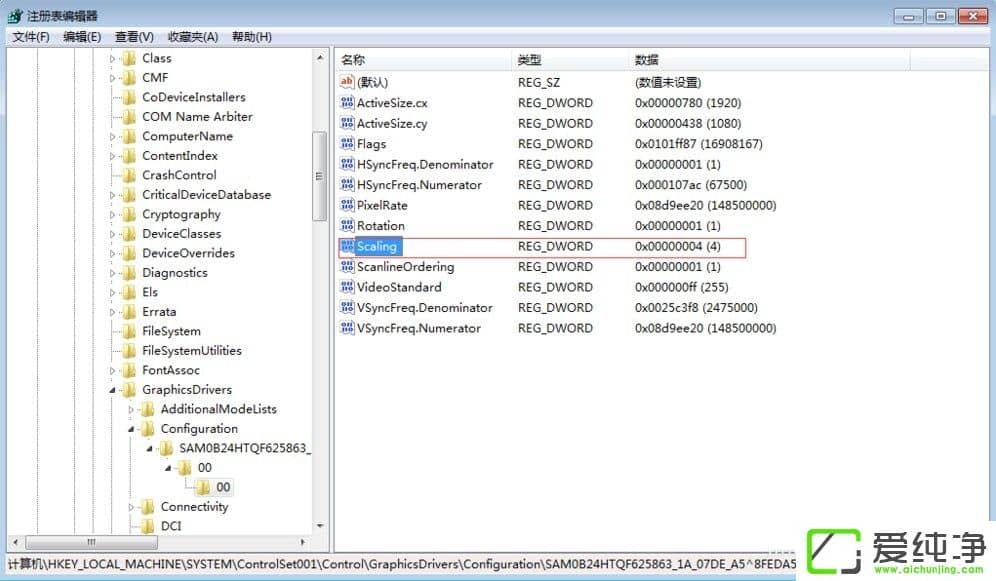The height and width of the screenshot is (581, 996).
Task: Select the GraphicsDrivers folder icon
Action: [129, 390]
